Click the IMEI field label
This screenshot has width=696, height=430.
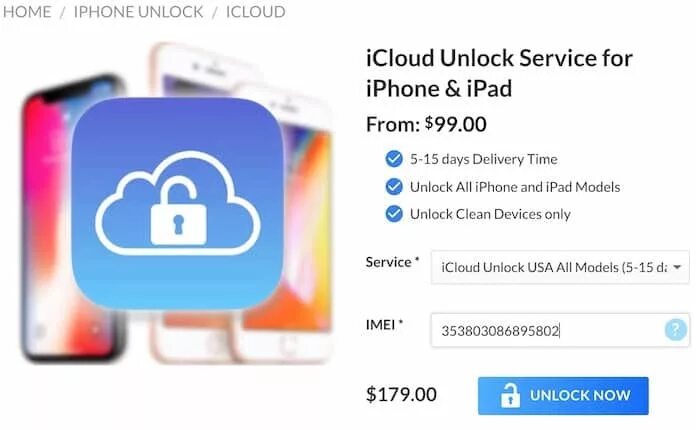click(384, 324)
